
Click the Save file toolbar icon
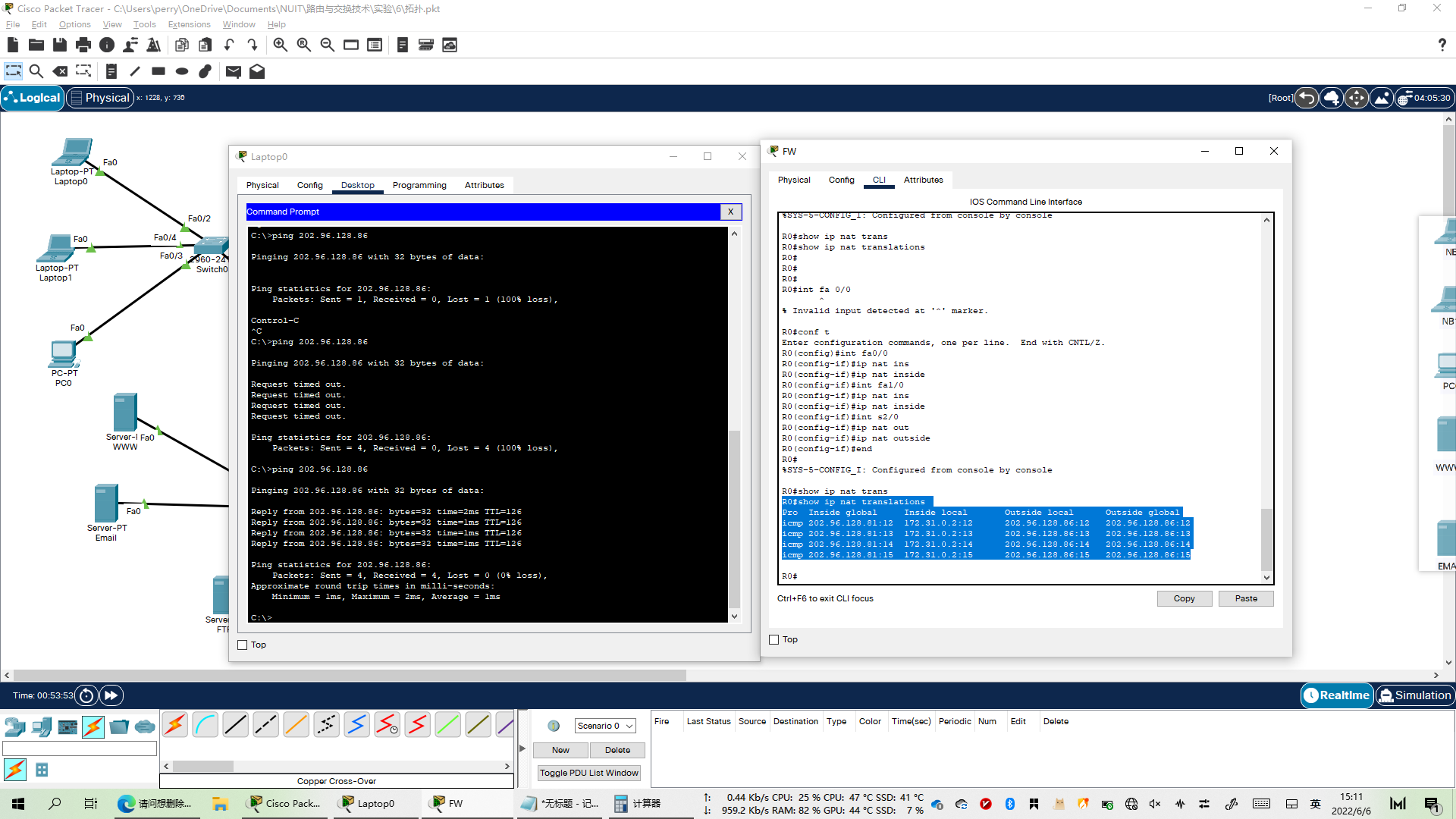[59, 45]
